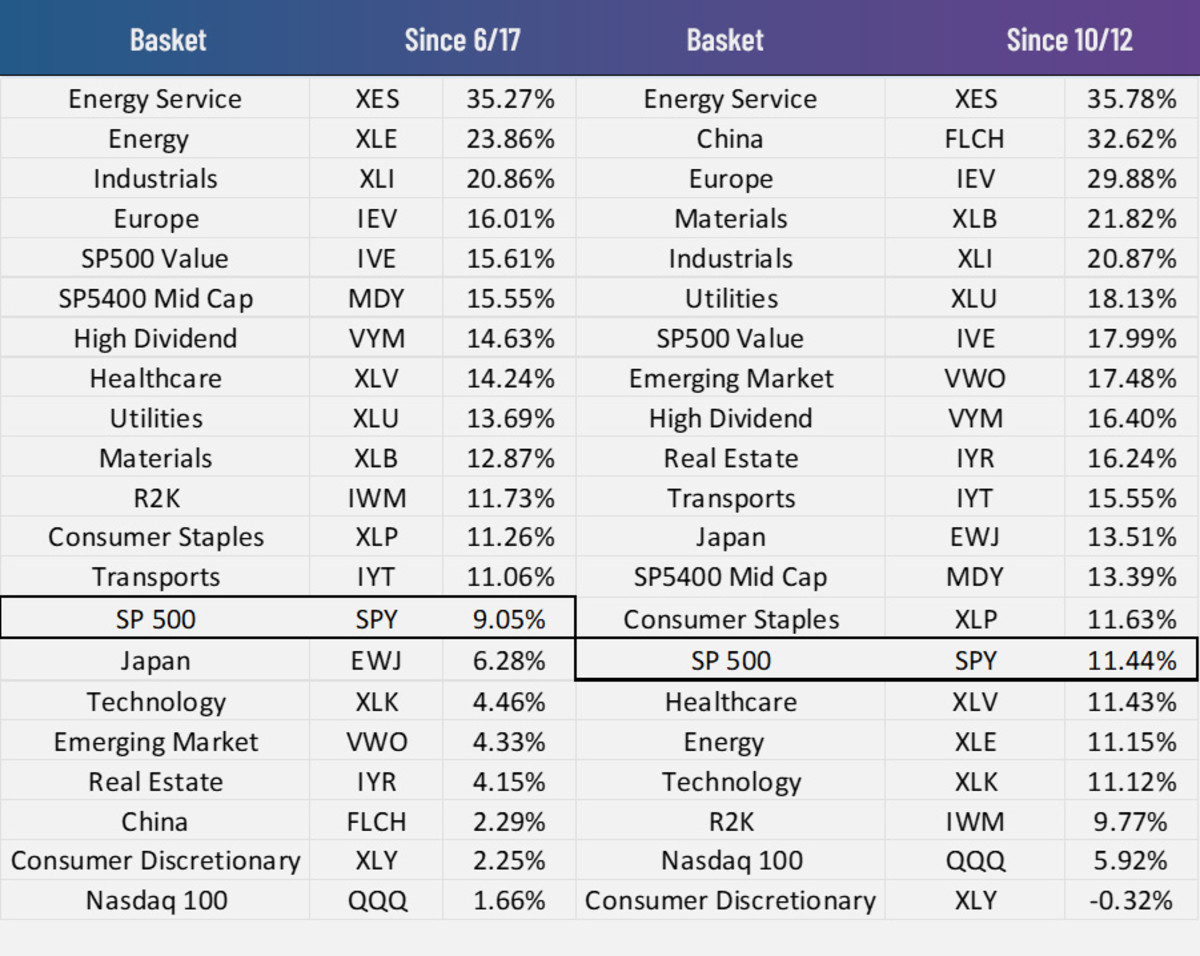Click the Since 10/12 column header
Image resolution: width=1200 pixels, height=956 pixels.
1069,40
